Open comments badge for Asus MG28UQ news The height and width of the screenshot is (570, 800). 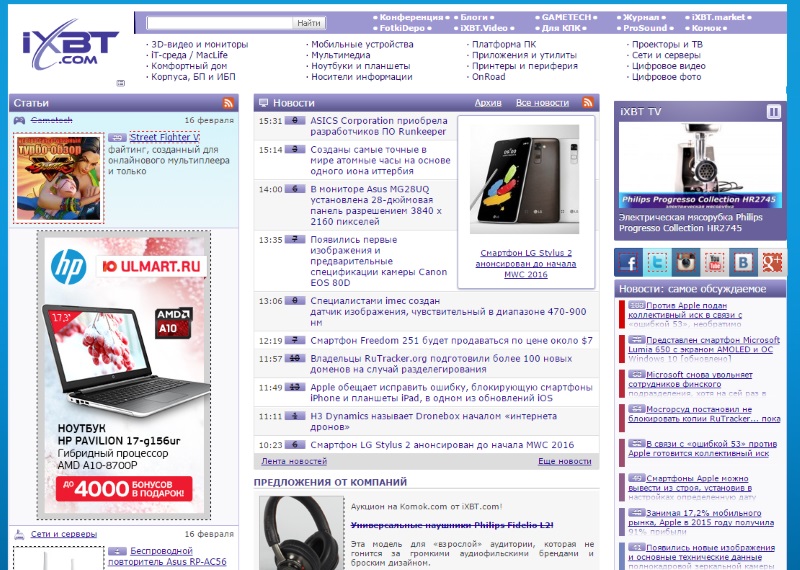(x=294, y=189)
